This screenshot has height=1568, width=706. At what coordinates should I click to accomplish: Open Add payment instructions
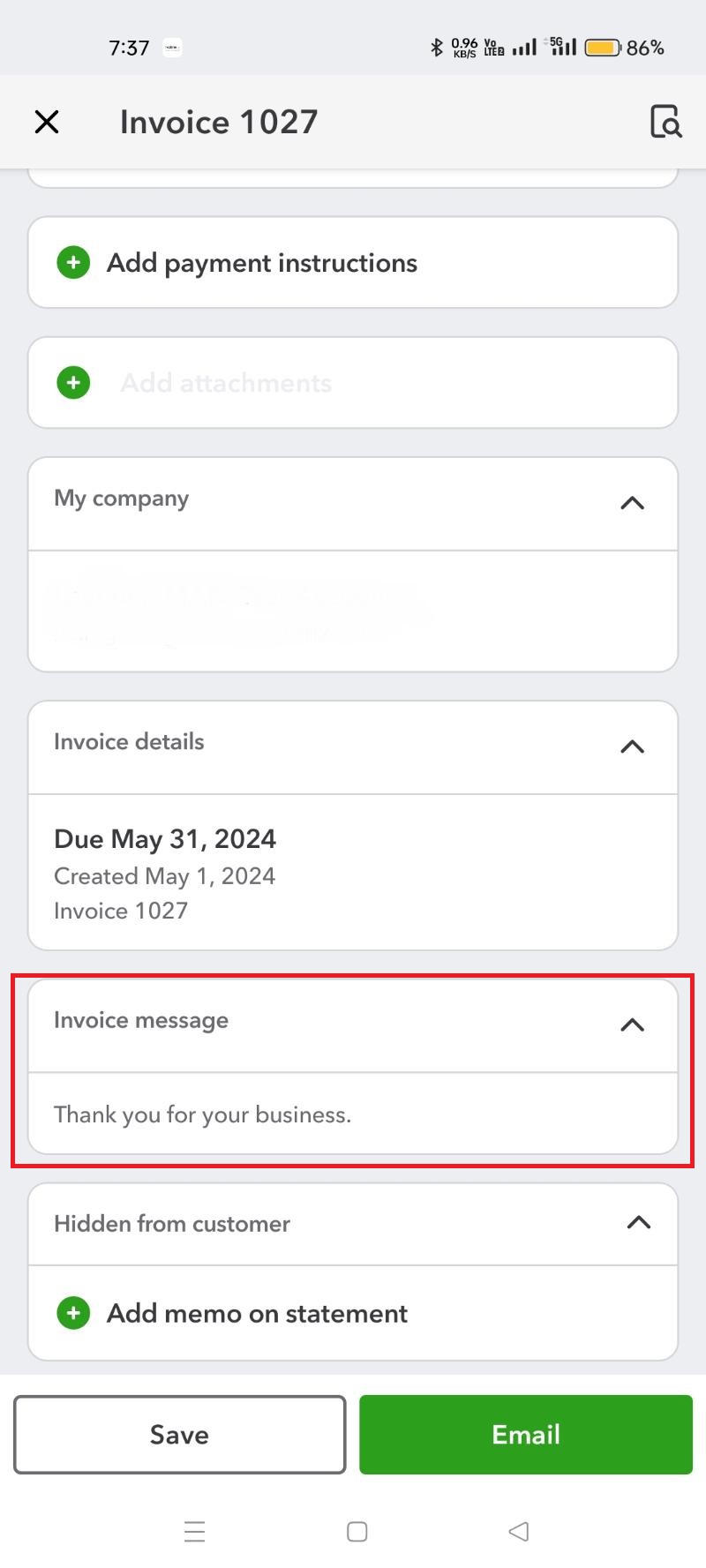tap(262, 262)
